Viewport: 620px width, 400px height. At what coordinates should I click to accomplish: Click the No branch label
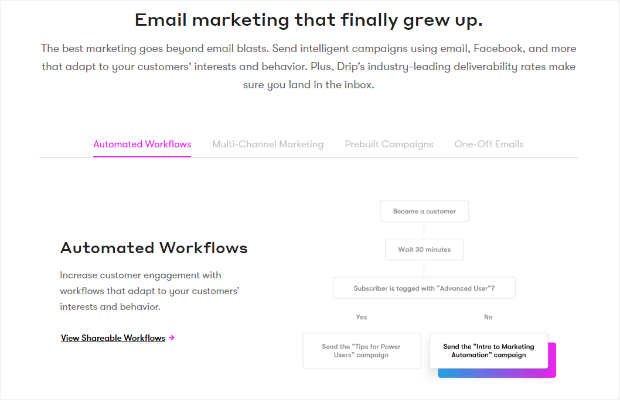(x=488, y=317)
